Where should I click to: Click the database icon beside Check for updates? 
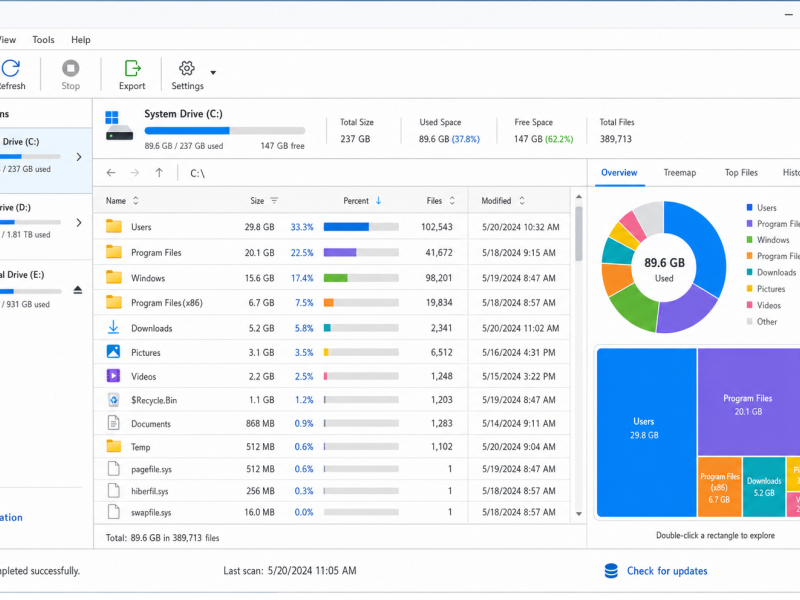tap(611, 571)
